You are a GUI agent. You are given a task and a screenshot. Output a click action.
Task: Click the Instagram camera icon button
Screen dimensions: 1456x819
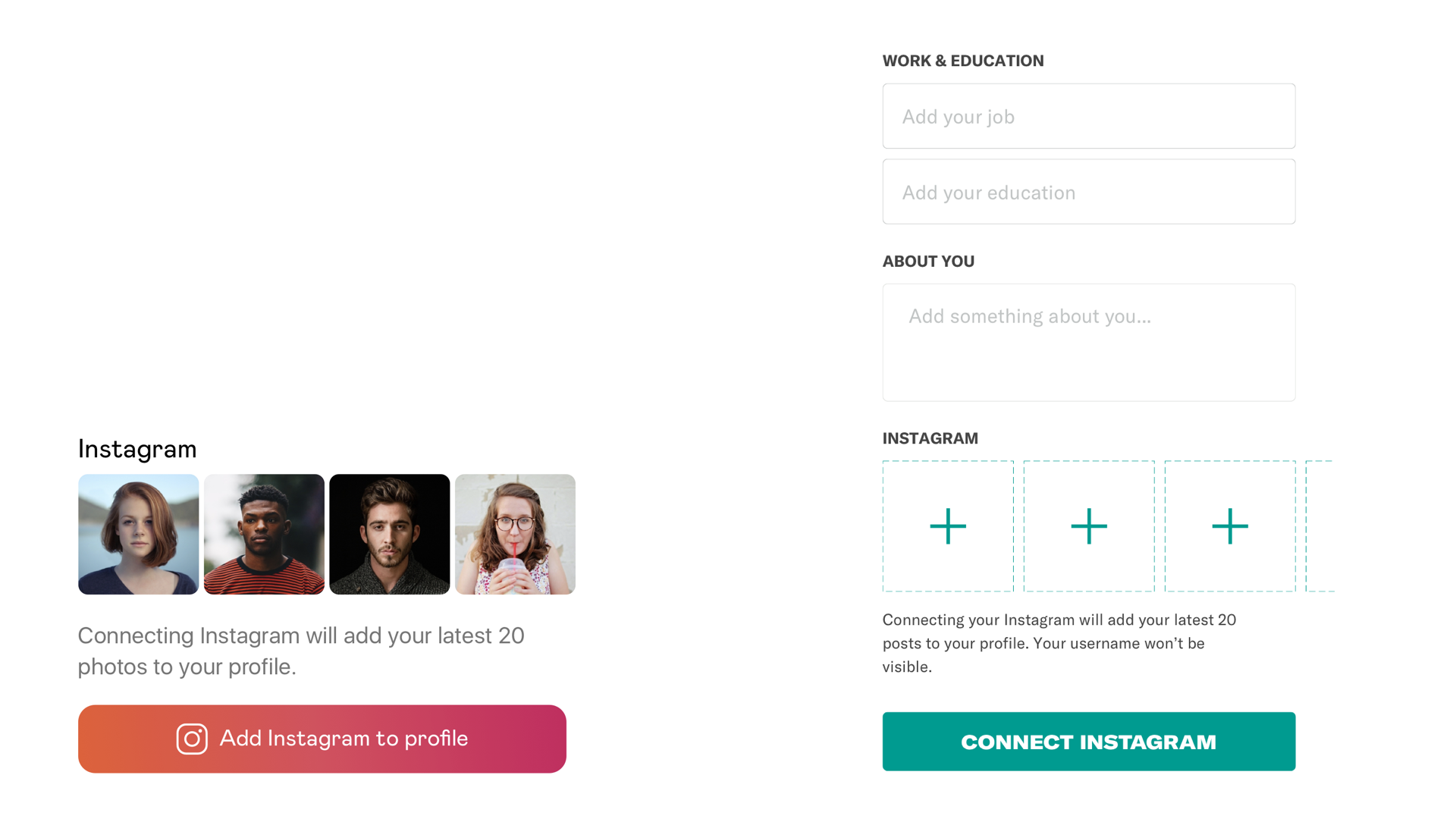point(190,739)
